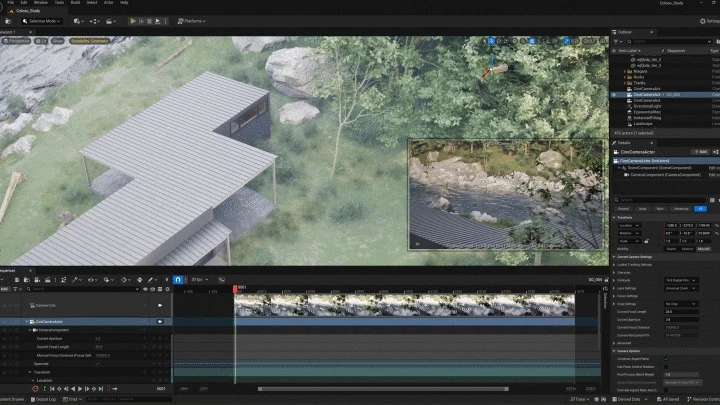The image size is (720, 405).
Task: Click the Lit view mode button
Action: (x=41, y=41)
